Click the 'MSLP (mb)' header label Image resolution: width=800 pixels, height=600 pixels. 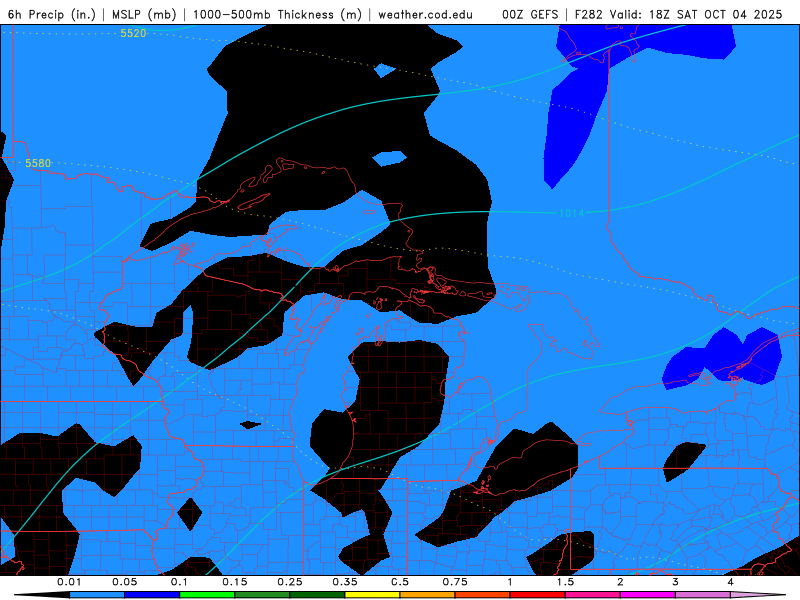pyautogui.click(x=144, y=14)
